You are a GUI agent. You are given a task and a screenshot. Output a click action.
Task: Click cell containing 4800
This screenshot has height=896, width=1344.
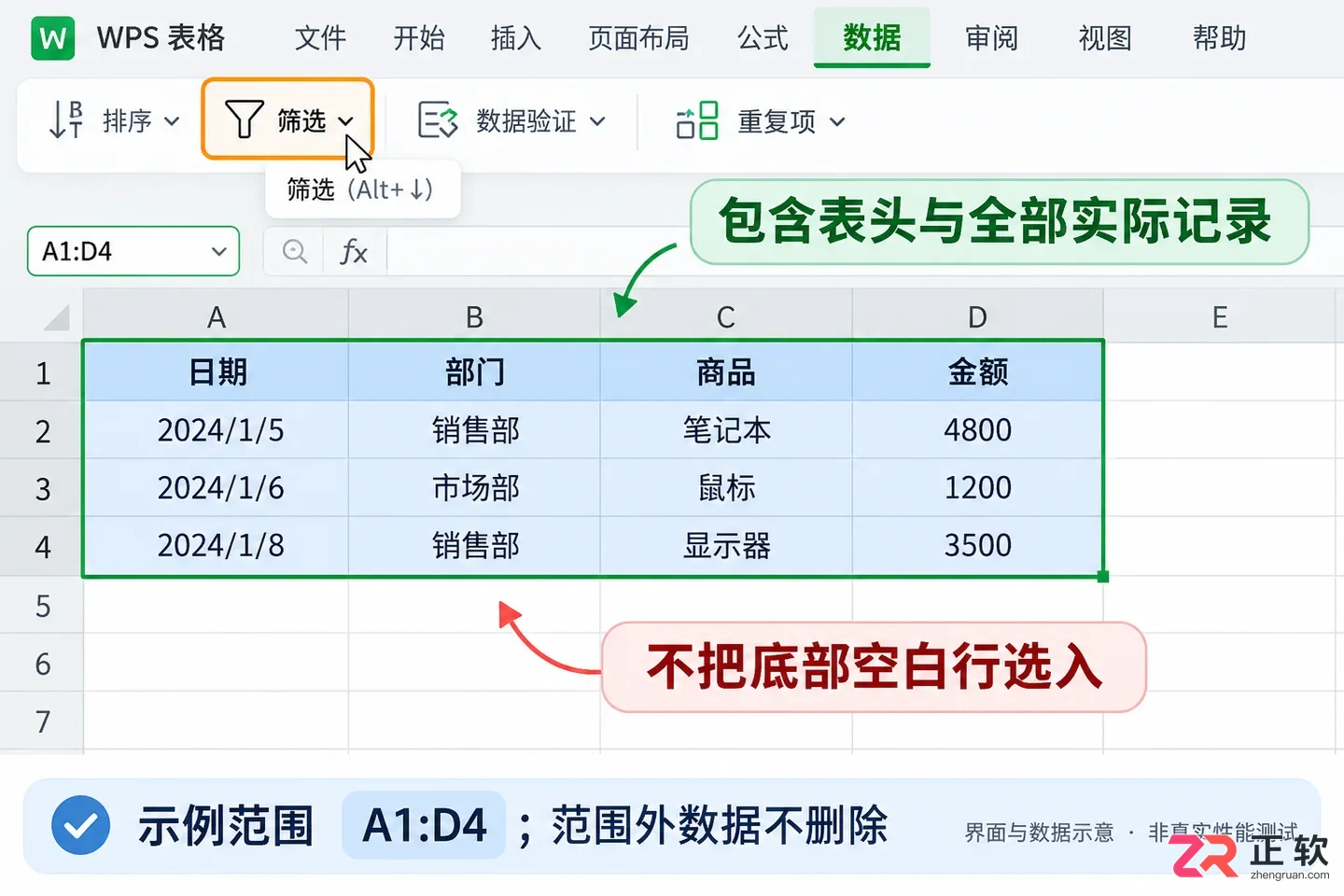click(x=977, y=430)
